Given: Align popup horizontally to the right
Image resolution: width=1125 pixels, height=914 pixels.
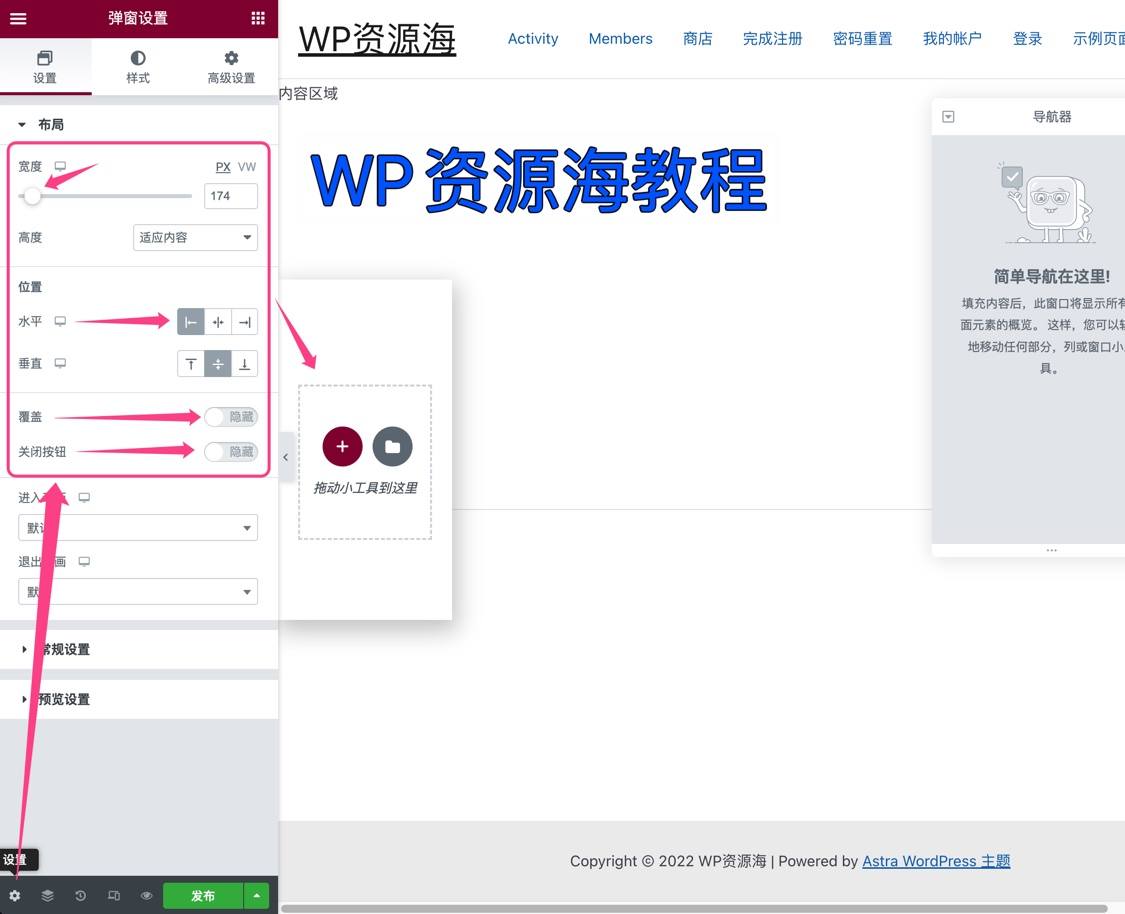Looking at the screenshot, I should point(245,322).
